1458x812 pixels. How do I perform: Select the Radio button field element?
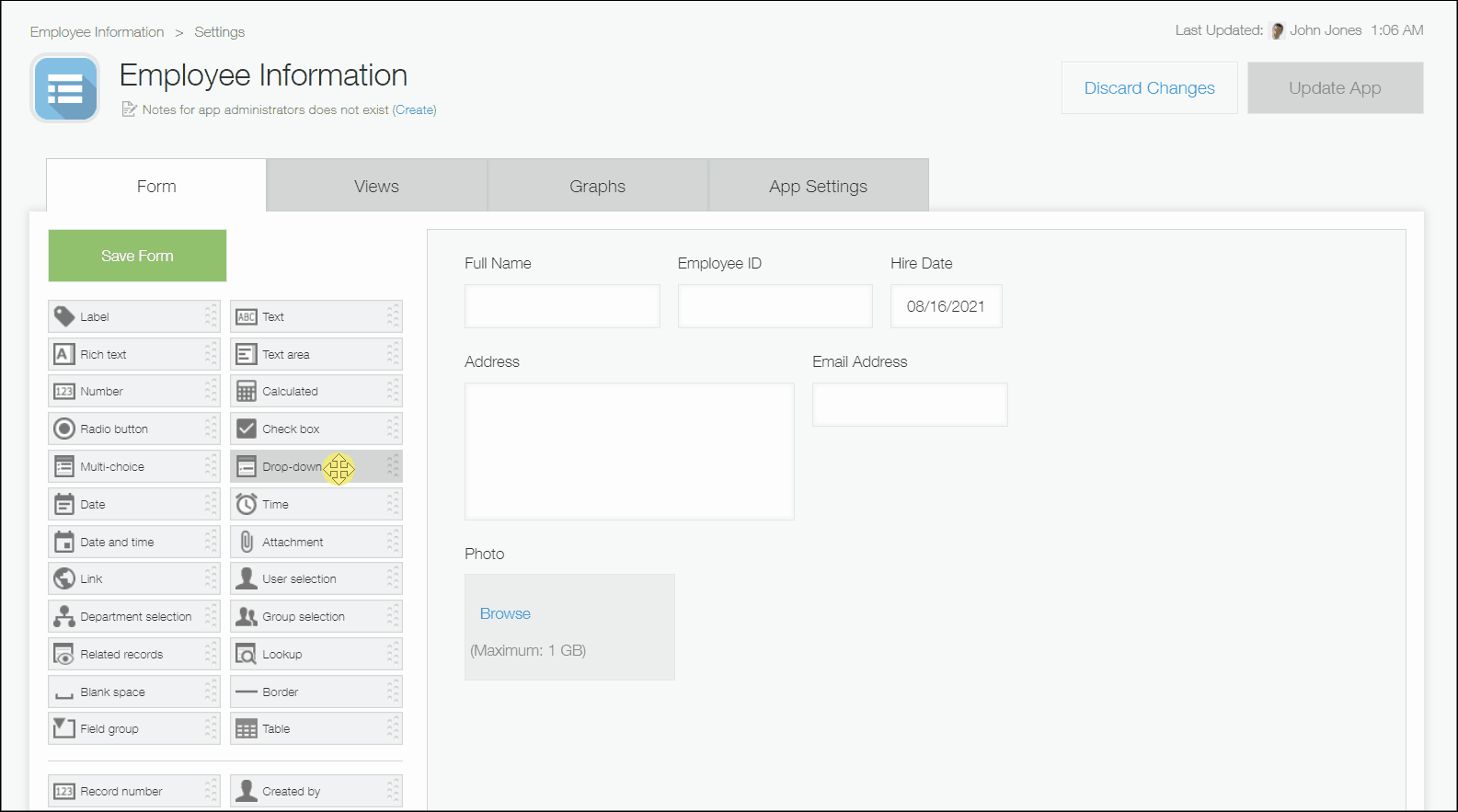[x=133, y=429]
